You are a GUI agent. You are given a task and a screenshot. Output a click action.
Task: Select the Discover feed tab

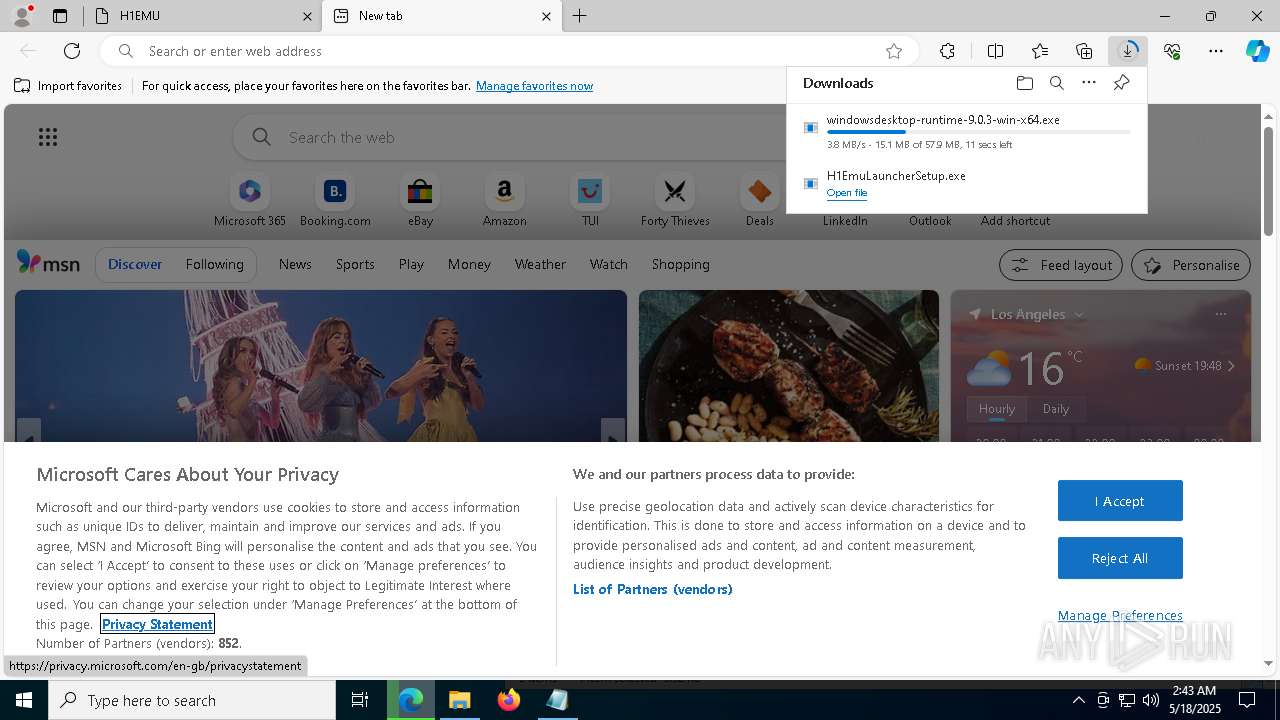135,264
